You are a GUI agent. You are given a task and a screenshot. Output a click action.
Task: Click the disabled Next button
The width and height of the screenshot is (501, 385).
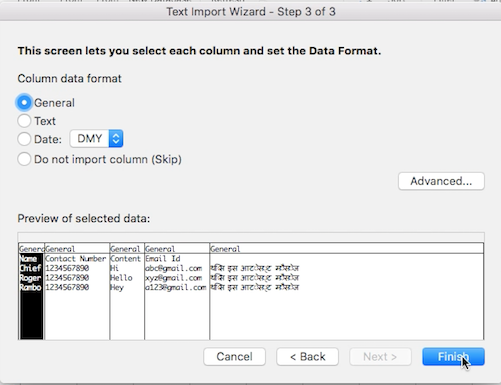click(380, 357)
